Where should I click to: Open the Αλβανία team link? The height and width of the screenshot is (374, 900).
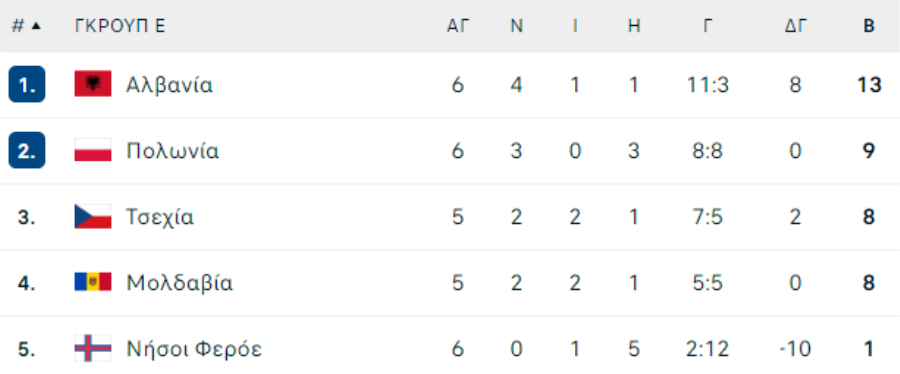pos(169,85)
